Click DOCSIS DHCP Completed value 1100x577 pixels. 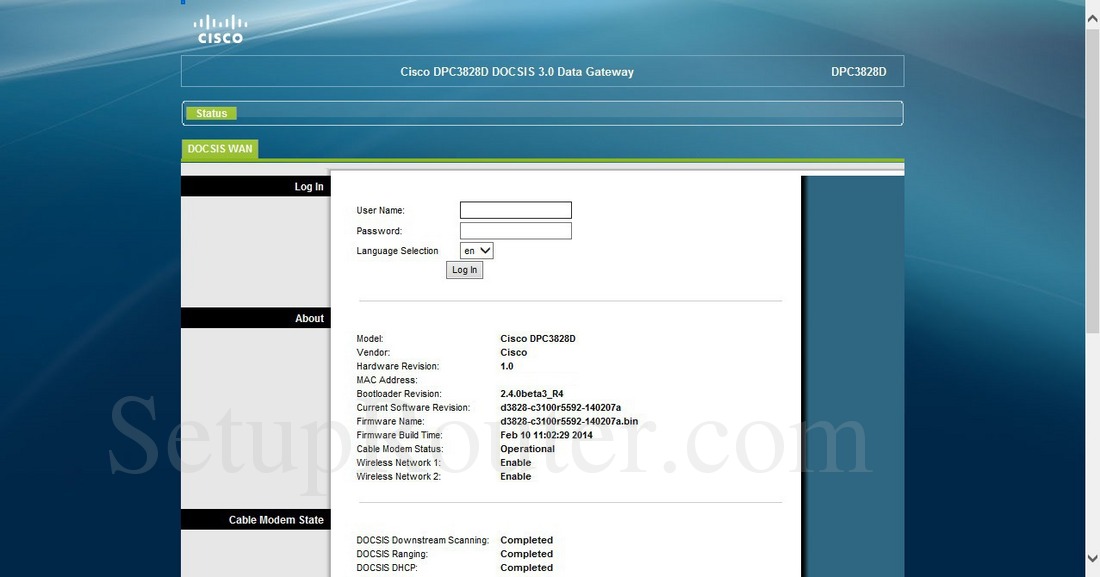pyautogui.click(x=527, y=567)
